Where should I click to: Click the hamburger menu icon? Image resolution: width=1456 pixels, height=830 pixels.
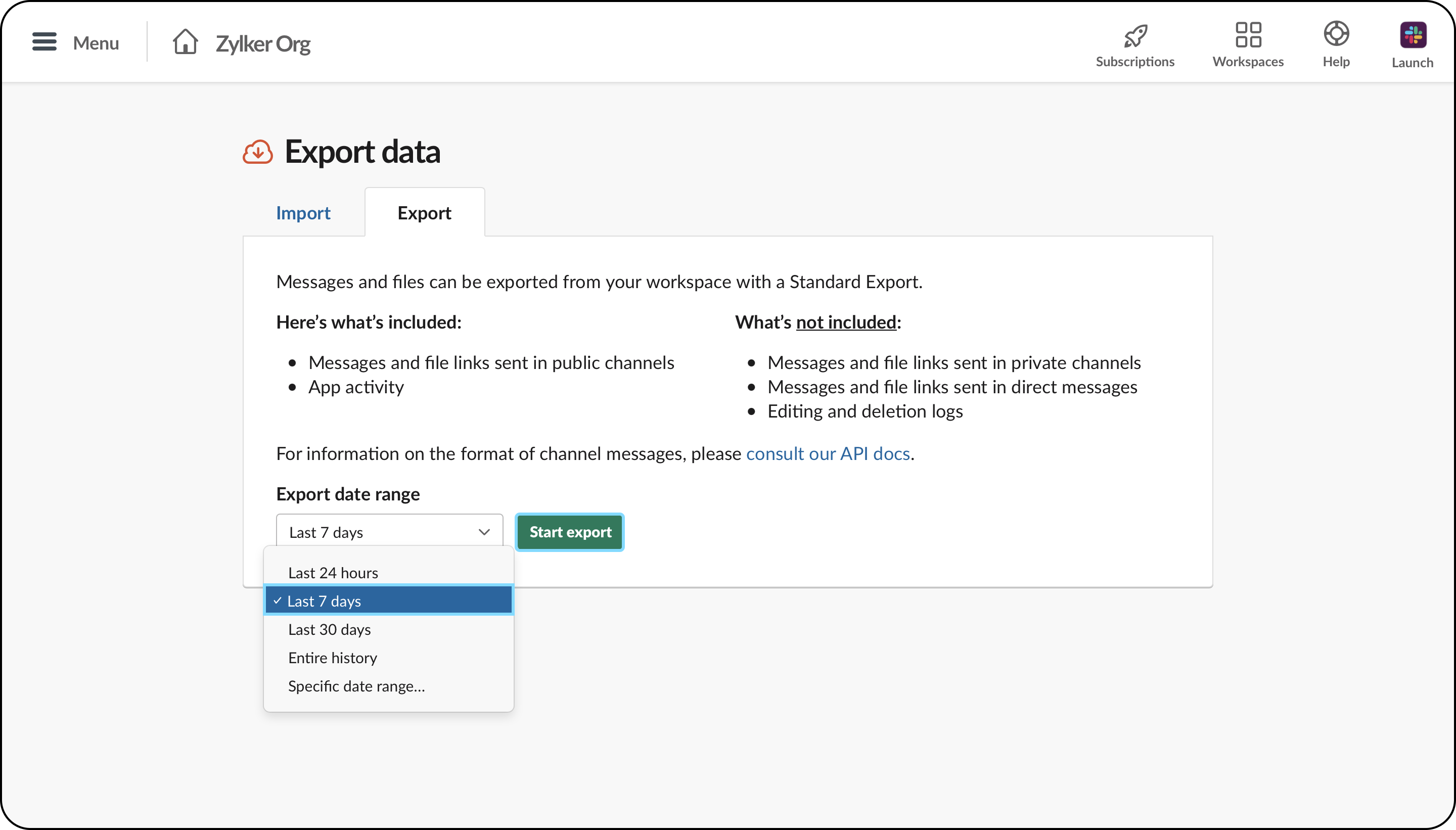coord(44,42)
